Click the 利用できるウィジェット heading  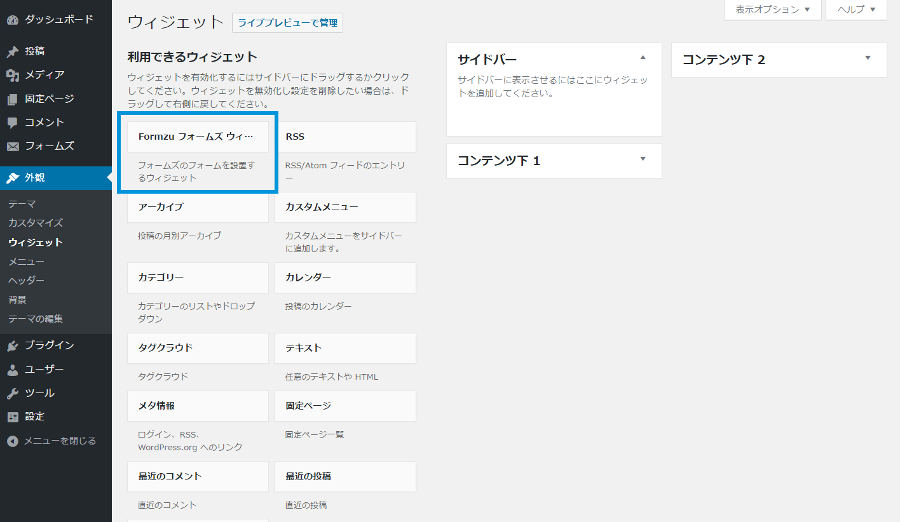tap(192, 57)
